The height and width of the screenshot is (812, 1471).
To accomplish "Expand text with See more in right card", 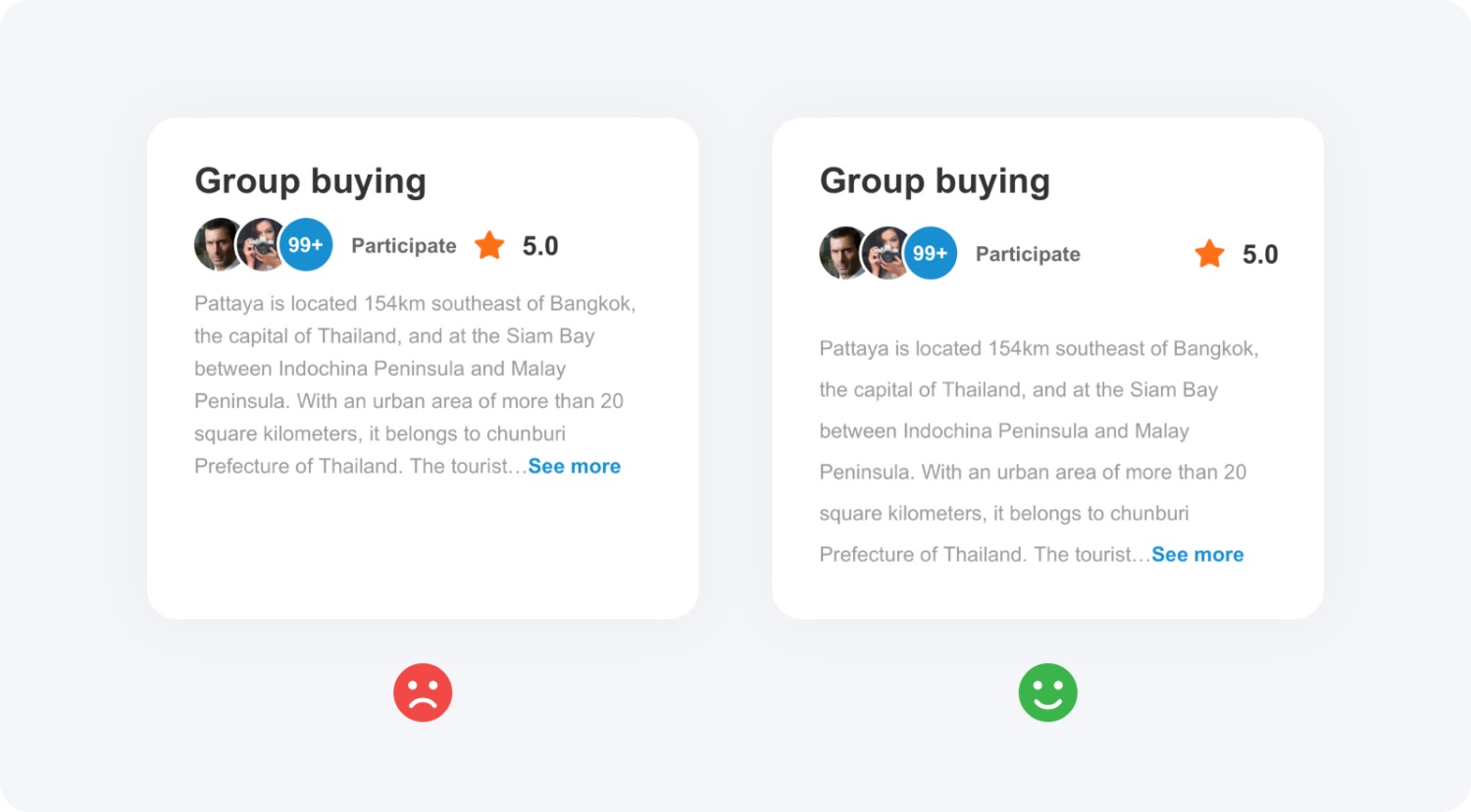I will pos(1197,555).
